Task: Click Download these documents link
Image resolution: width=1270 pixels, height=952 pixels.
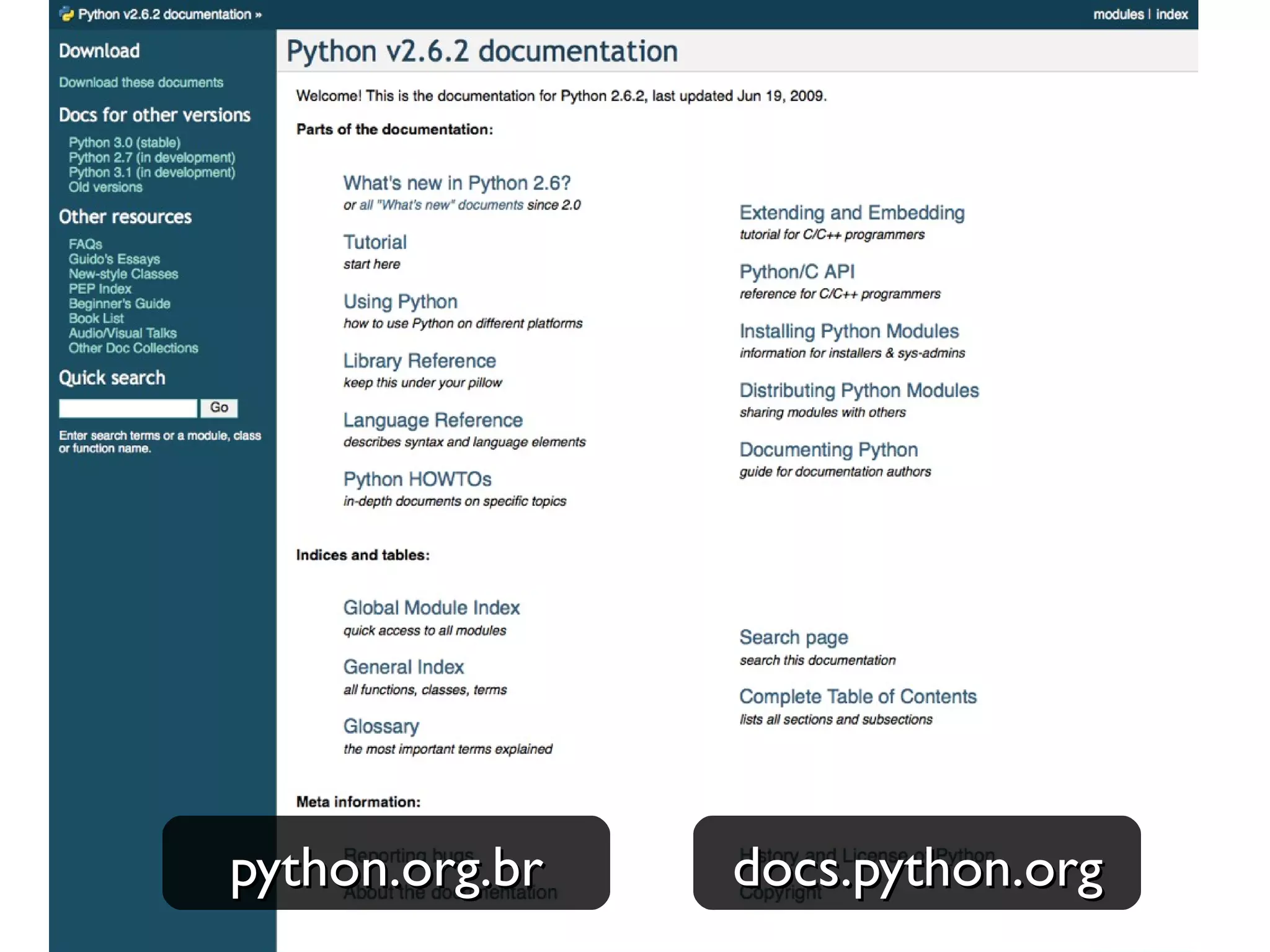Action: pos(141,82)
